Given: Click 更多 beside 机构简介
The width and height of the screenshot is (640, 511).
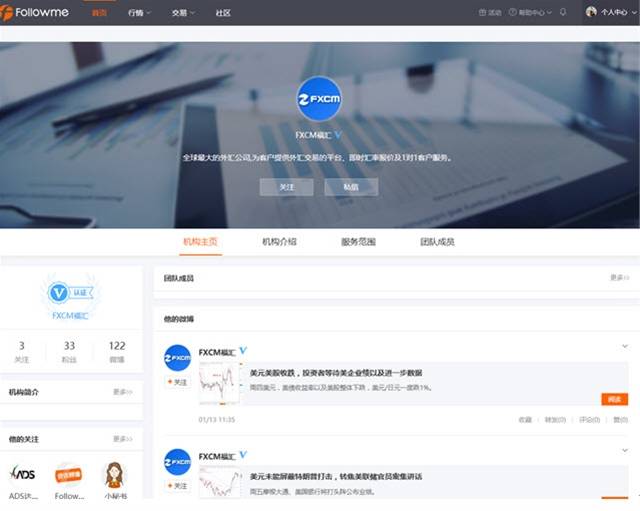Looking at the screenshot, I should [x=123, y=392].
